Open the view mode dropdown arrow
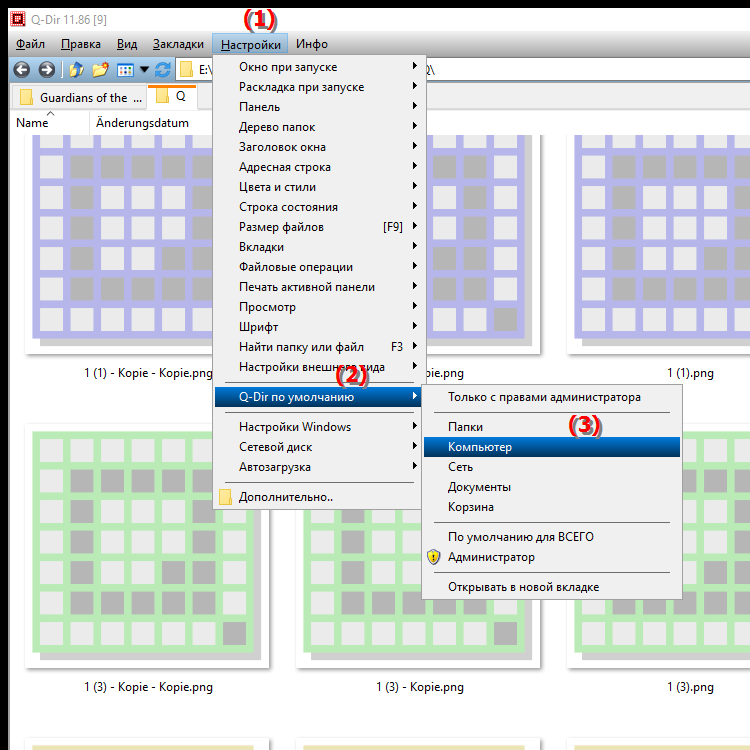Viewport: 750px width, 750px height. coord(144,70)
